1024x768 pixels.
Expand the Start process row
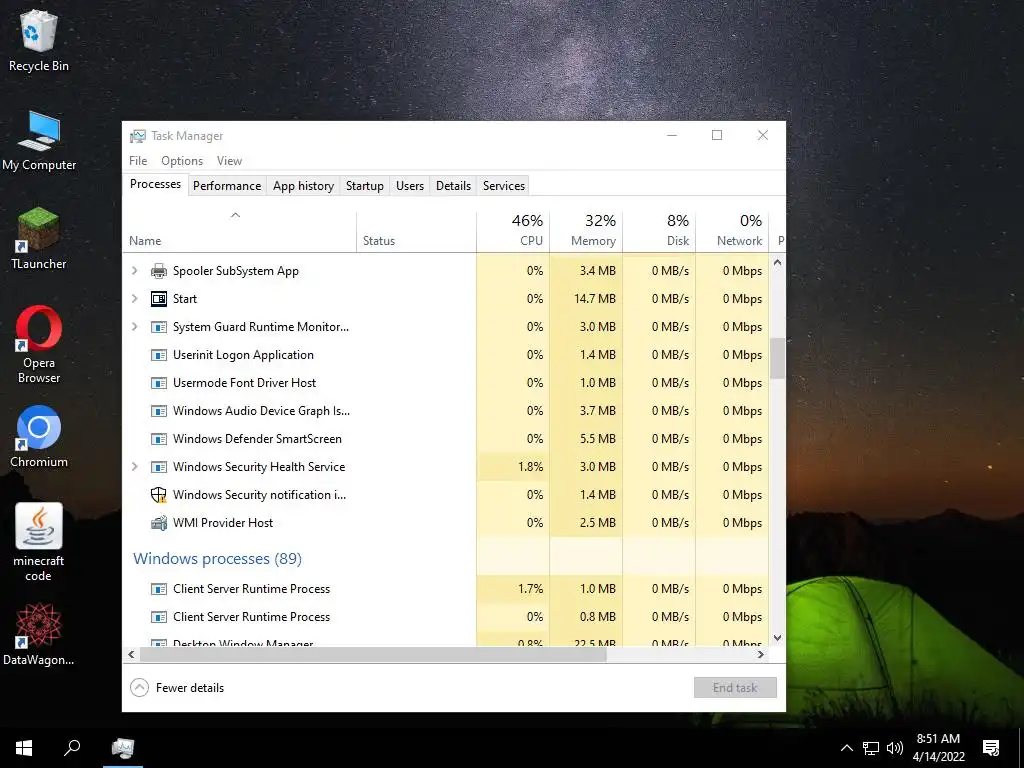pos(135,298)
